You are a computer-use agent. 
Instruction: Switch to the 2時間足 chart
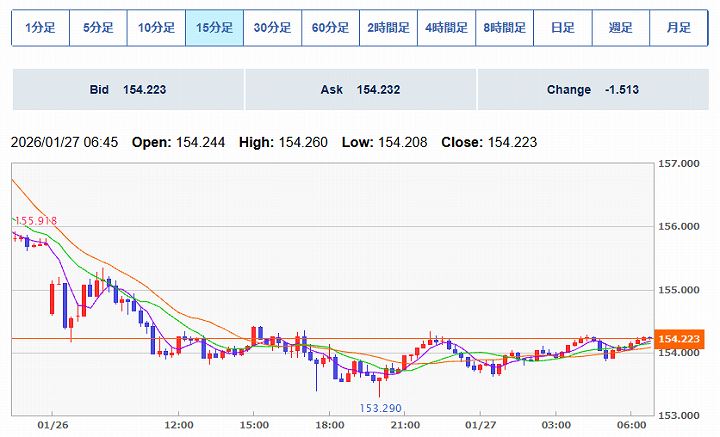point(388,28)
